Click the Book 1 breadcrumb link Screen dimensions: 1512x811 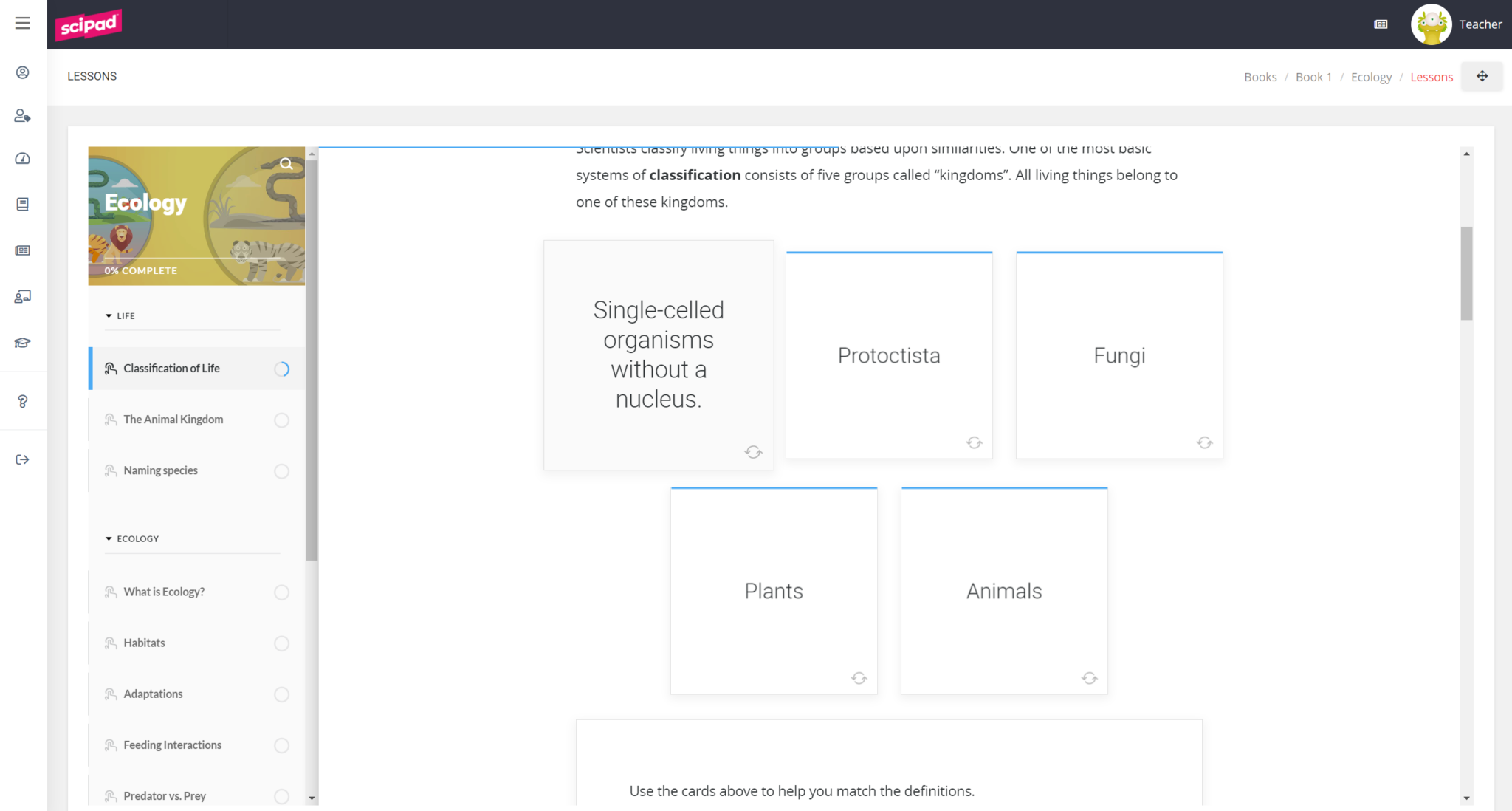point(1313,76)
